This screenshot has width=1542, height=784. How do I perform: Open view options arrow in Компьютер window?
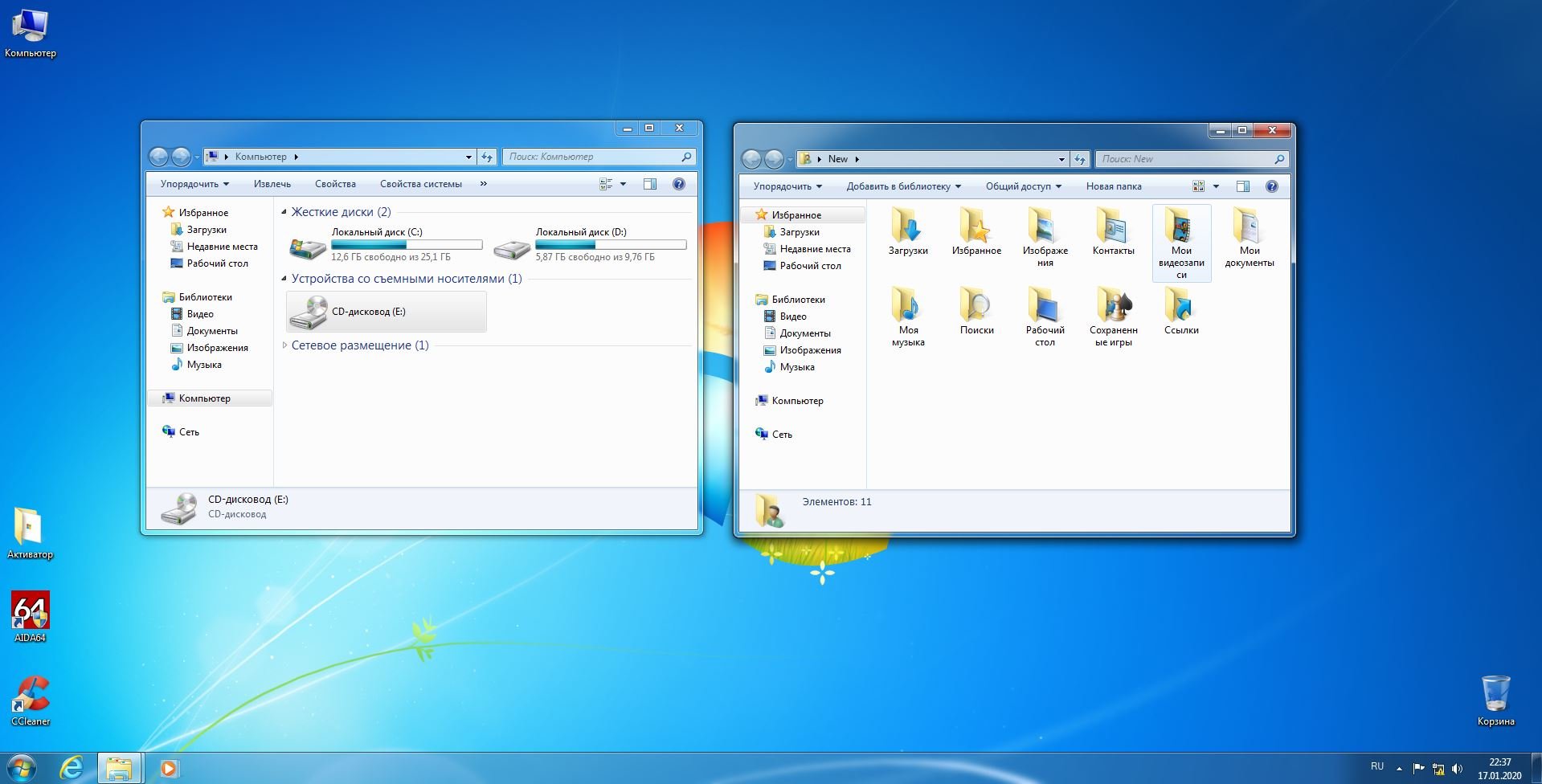(624, 184)
